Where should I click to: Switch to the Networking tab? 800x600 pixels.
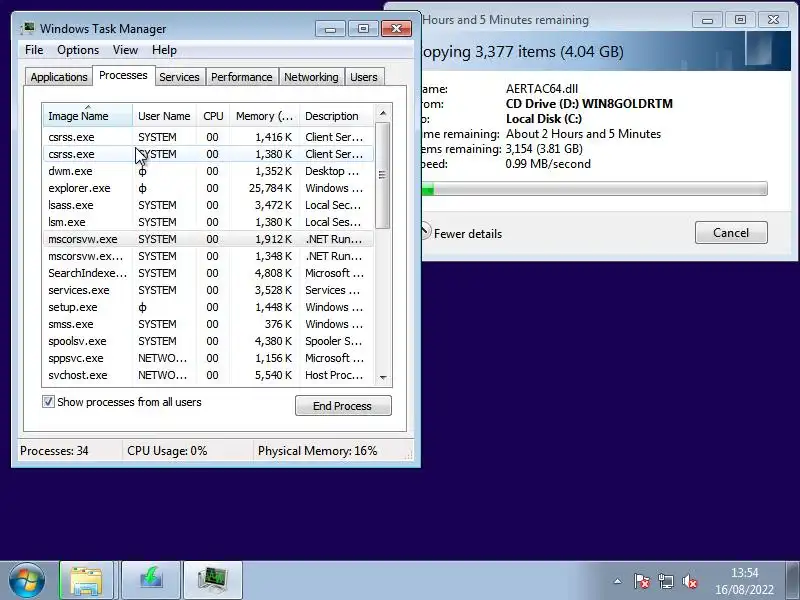(311, 77)
